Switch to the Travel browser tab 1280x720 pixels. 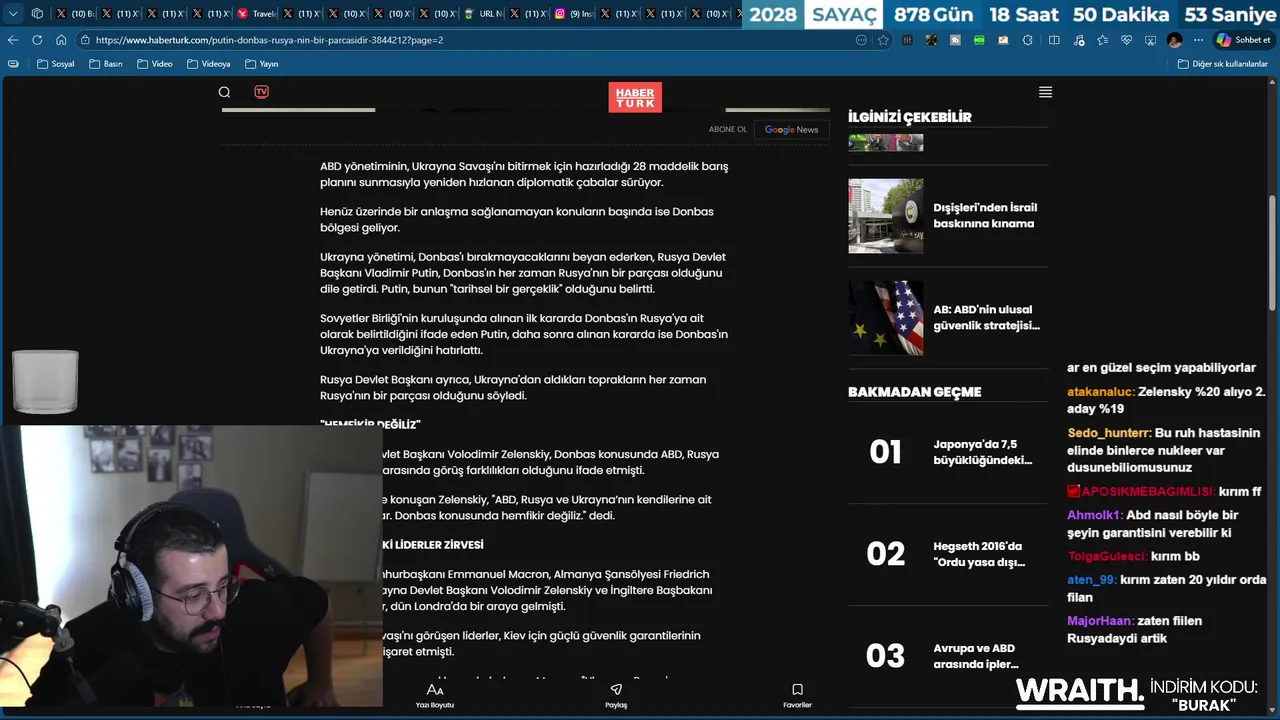256,14
